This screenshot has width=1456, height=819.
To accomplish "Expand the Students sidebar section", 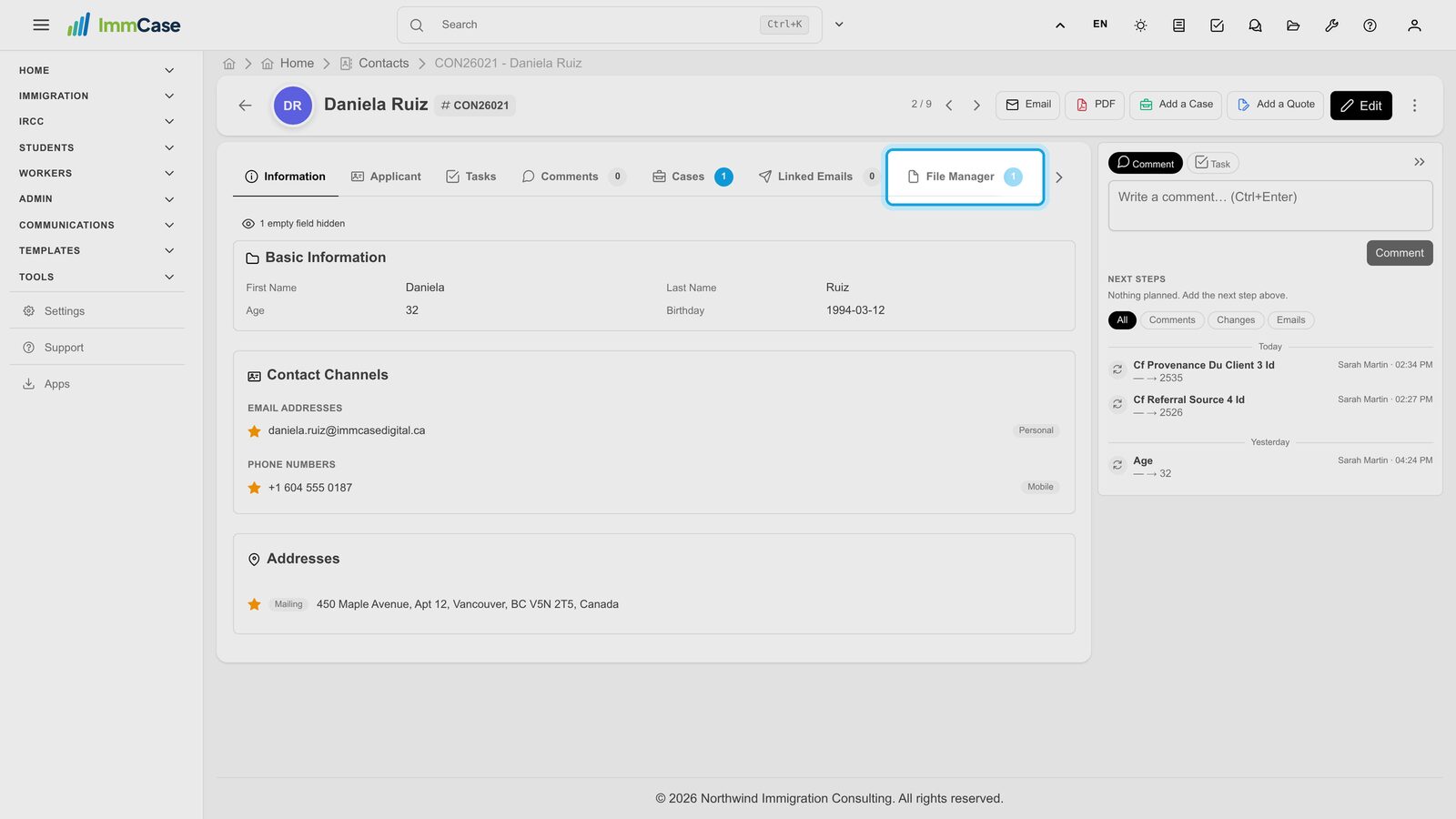I will pos(96,147).
